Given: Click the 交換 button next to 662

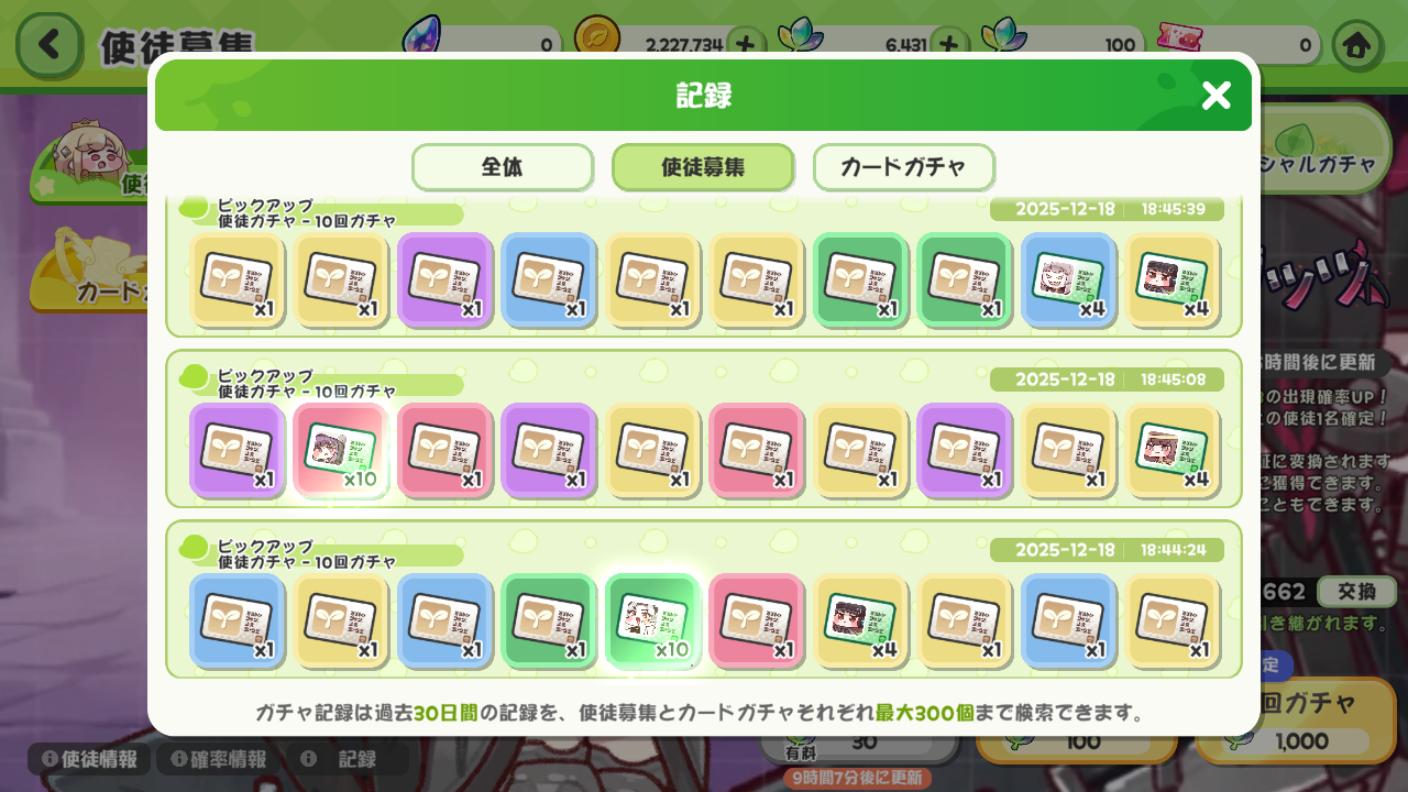Looking at the screenshot, I should (x=1355, y=591).
